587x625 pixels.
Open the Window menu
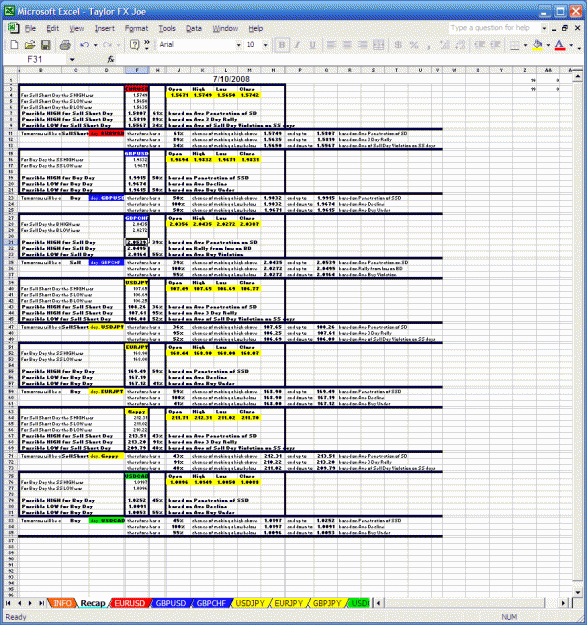click(225, 28)
